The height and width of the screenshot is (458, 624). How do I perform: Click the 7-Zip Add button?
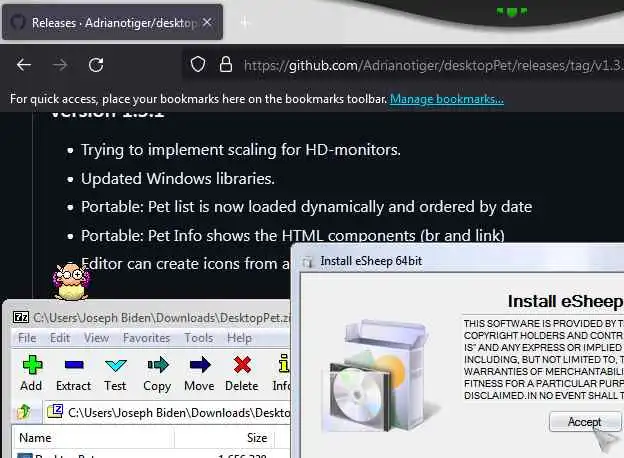31,373
